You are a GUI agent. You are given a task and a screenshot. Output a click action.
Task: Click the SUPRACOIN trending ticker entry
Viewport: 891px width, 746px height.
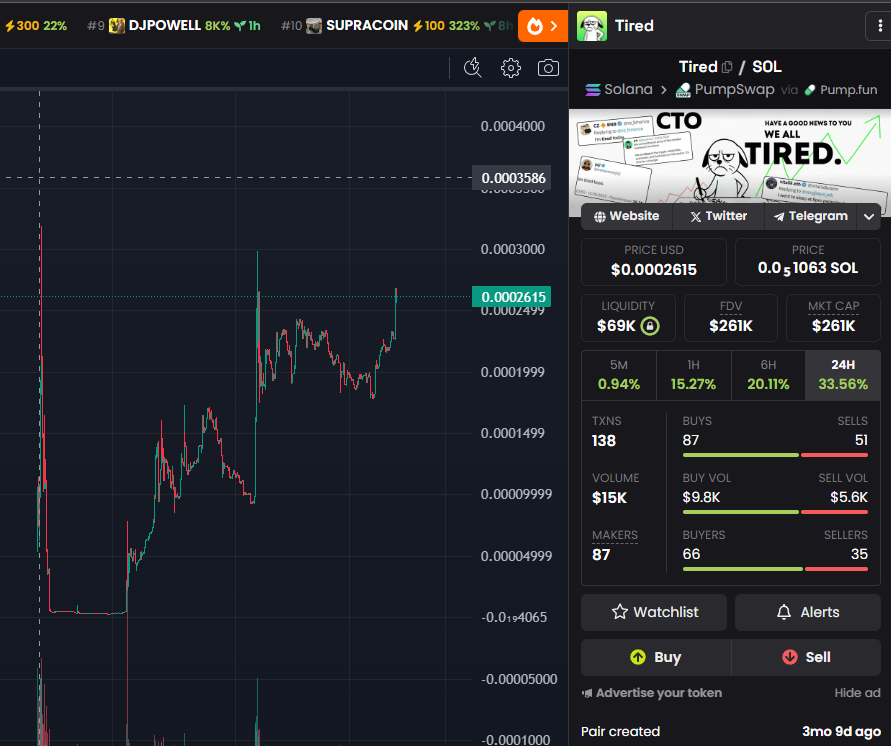[397, 26]
